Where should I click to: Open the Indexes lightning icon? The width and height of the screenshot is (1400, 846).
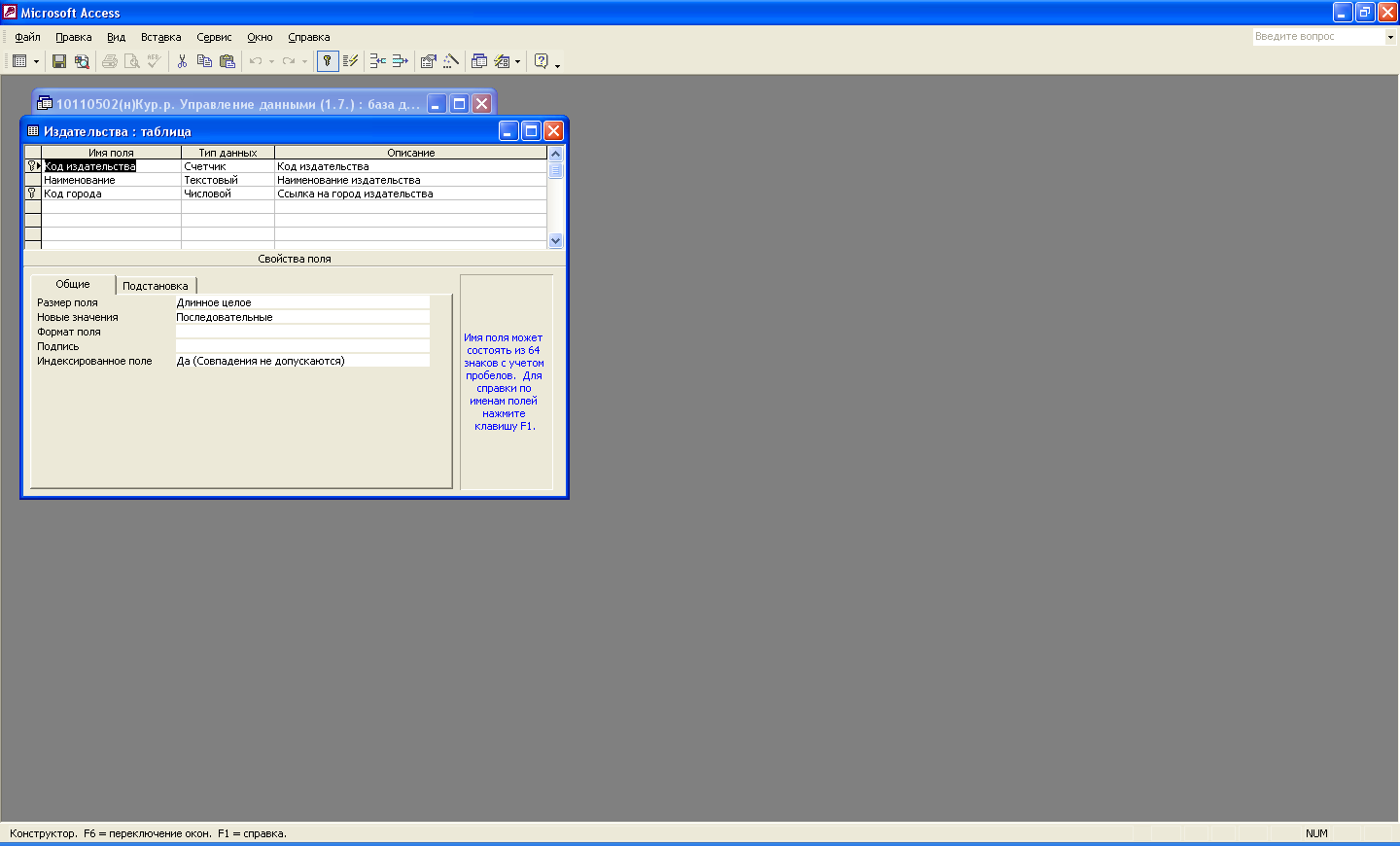[351, 61]
